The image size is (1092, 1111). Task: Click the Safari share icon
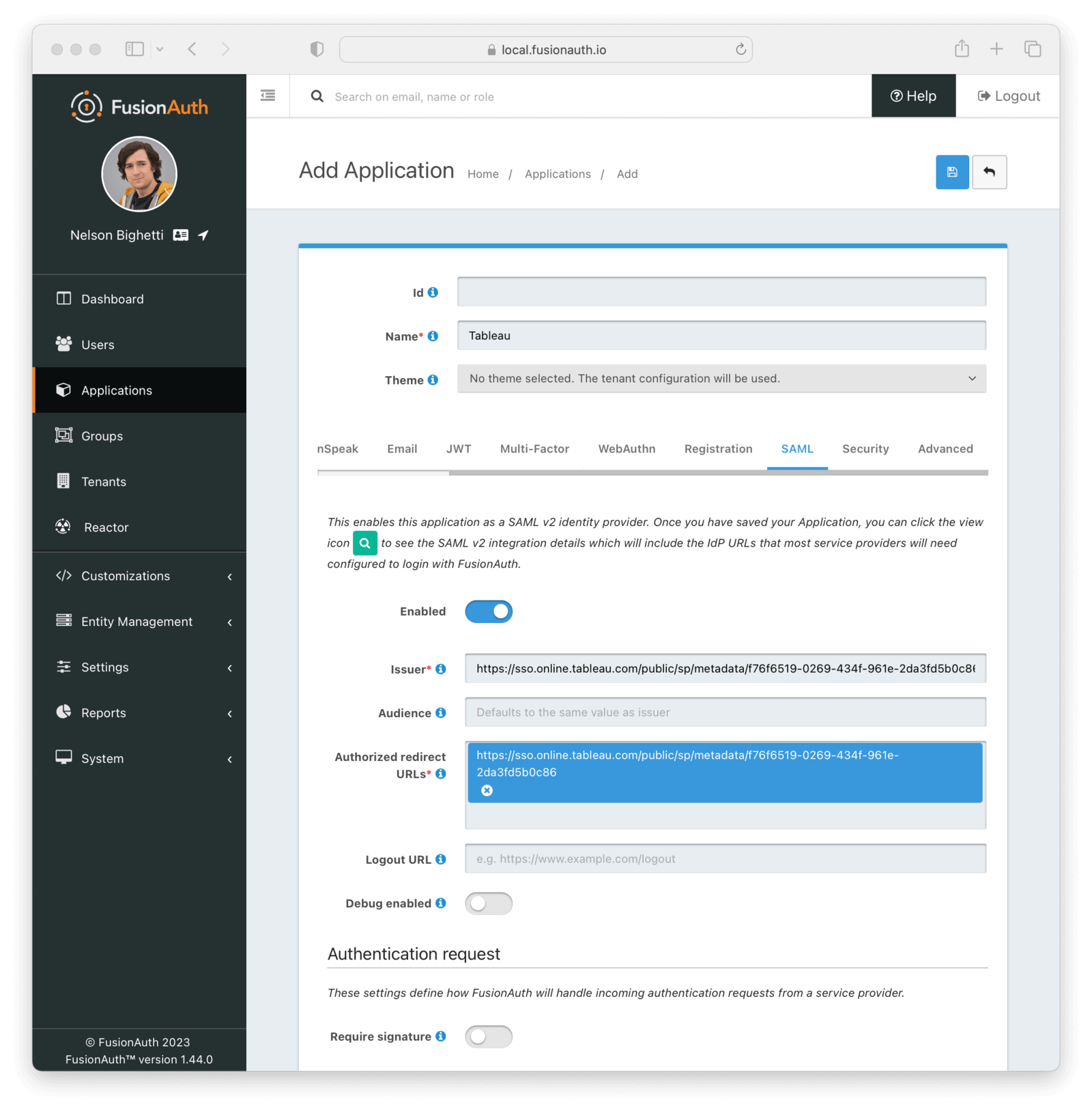point(962,48)
